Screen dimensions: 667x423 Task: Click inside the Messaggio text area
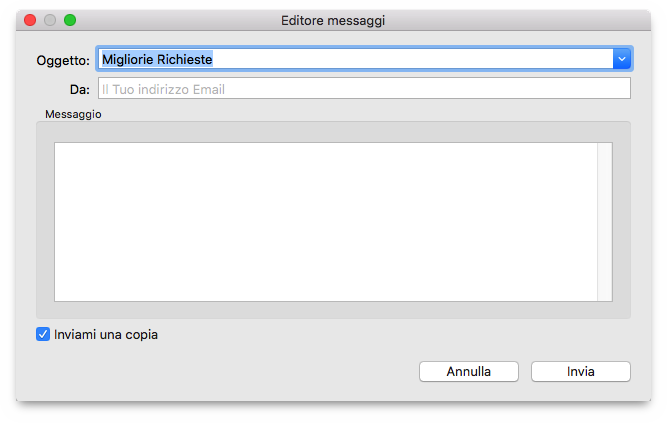coord(325,221)
